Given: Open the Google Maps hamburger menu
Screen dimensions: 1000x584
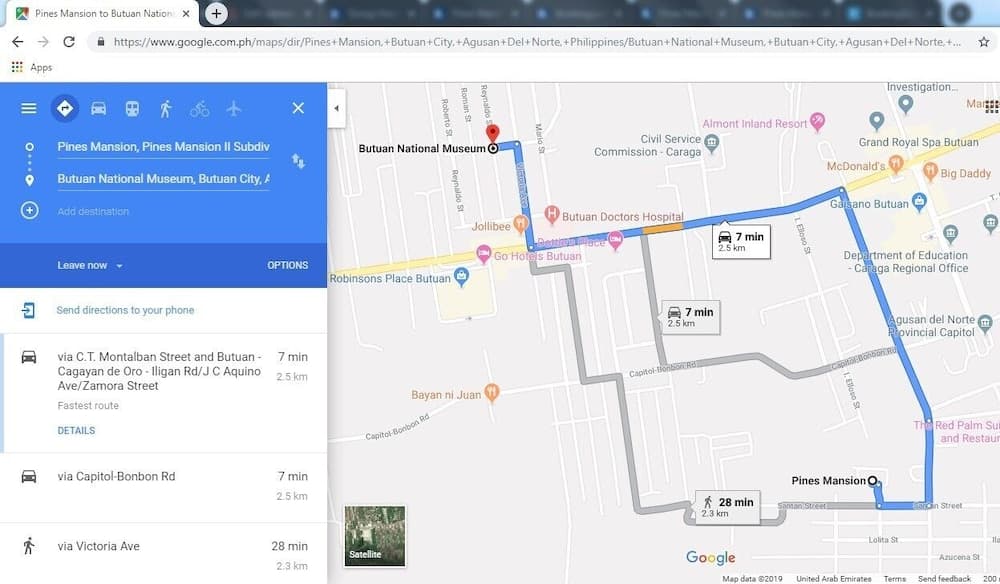Looking at the screenshot, I should click(x=29, y=108).
